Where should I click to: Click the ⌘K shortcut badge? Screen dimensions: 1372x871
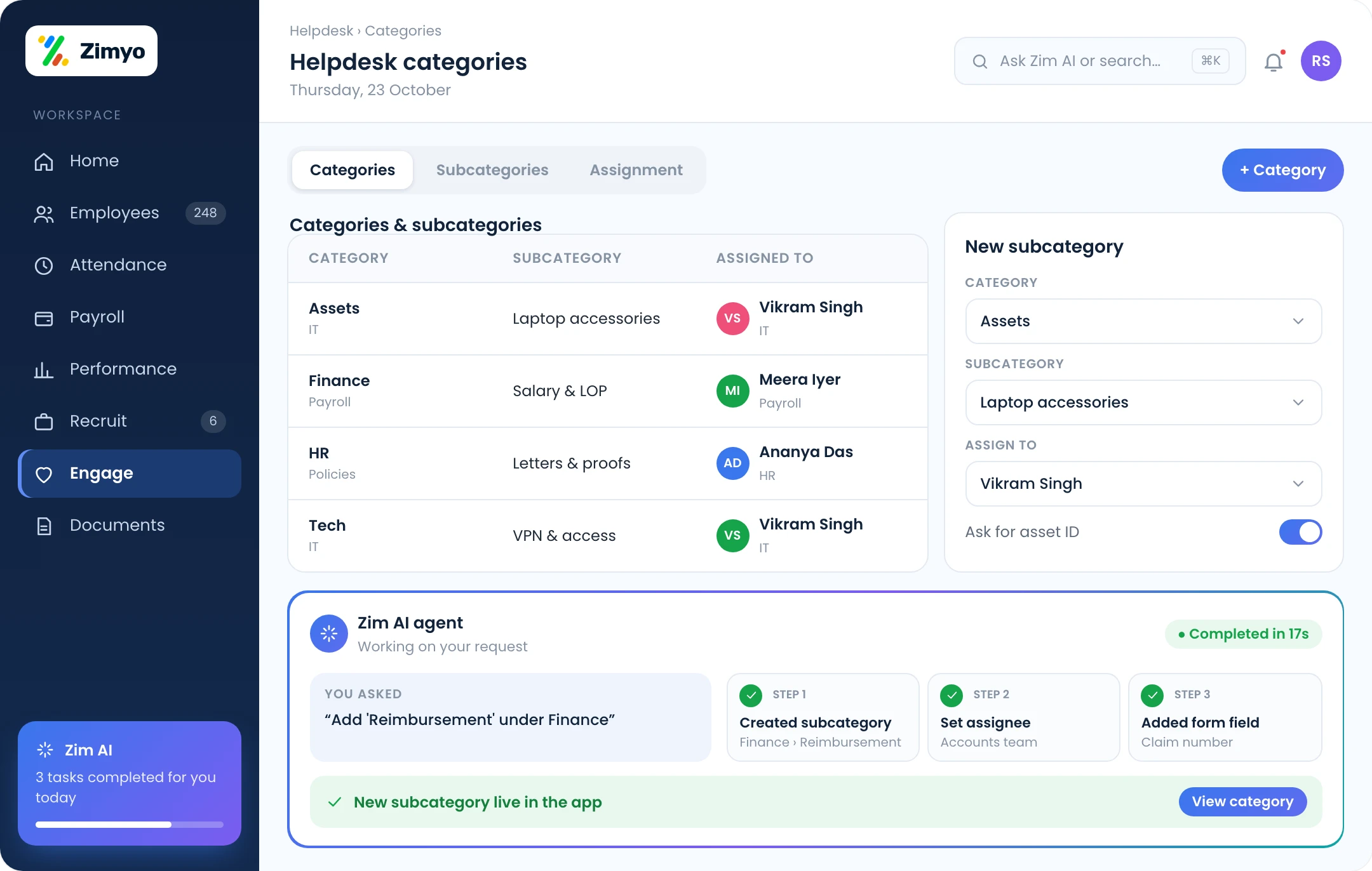click(1211, 61)
